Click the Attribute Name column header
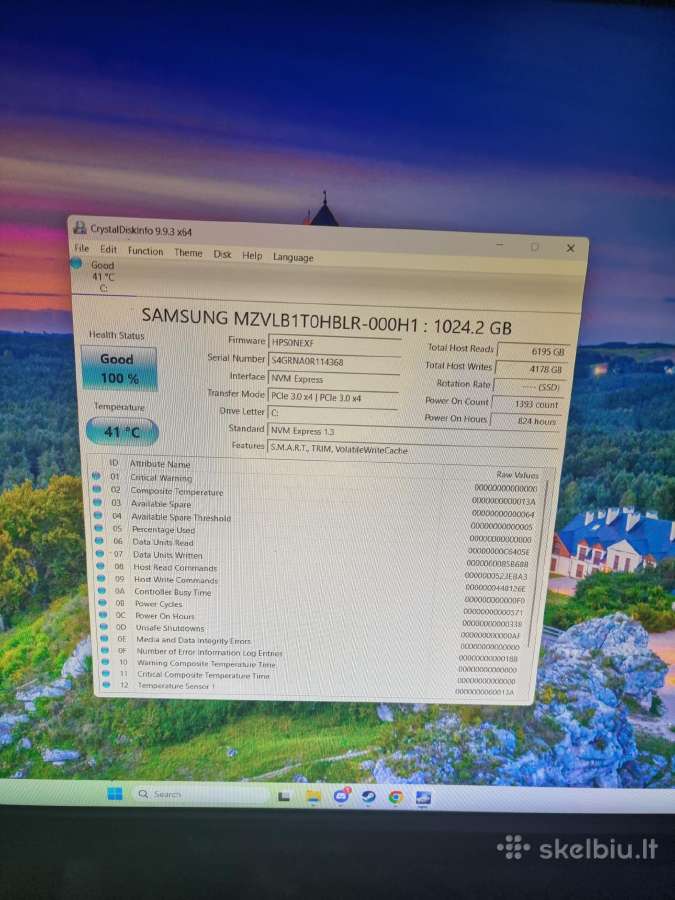The image size is (675, 900). point(160,463)
